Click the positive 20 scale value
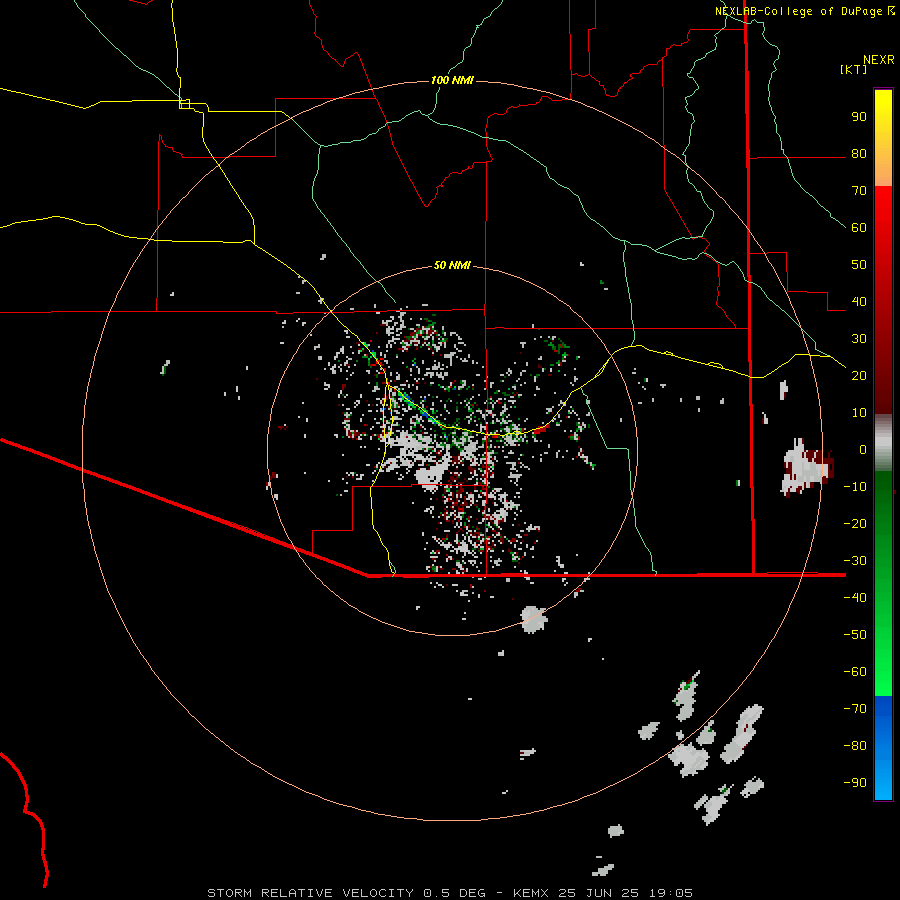 [859, 376]
